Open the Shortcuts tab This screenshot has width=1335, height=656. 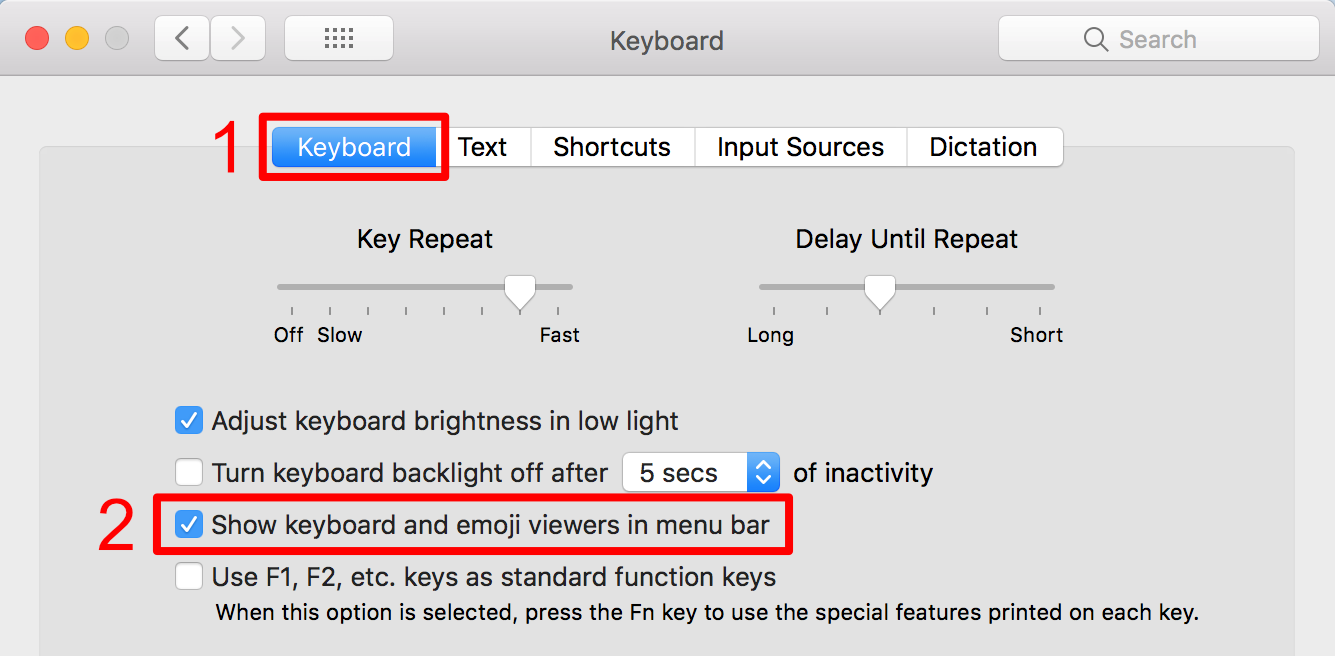[x=612, y=147]
